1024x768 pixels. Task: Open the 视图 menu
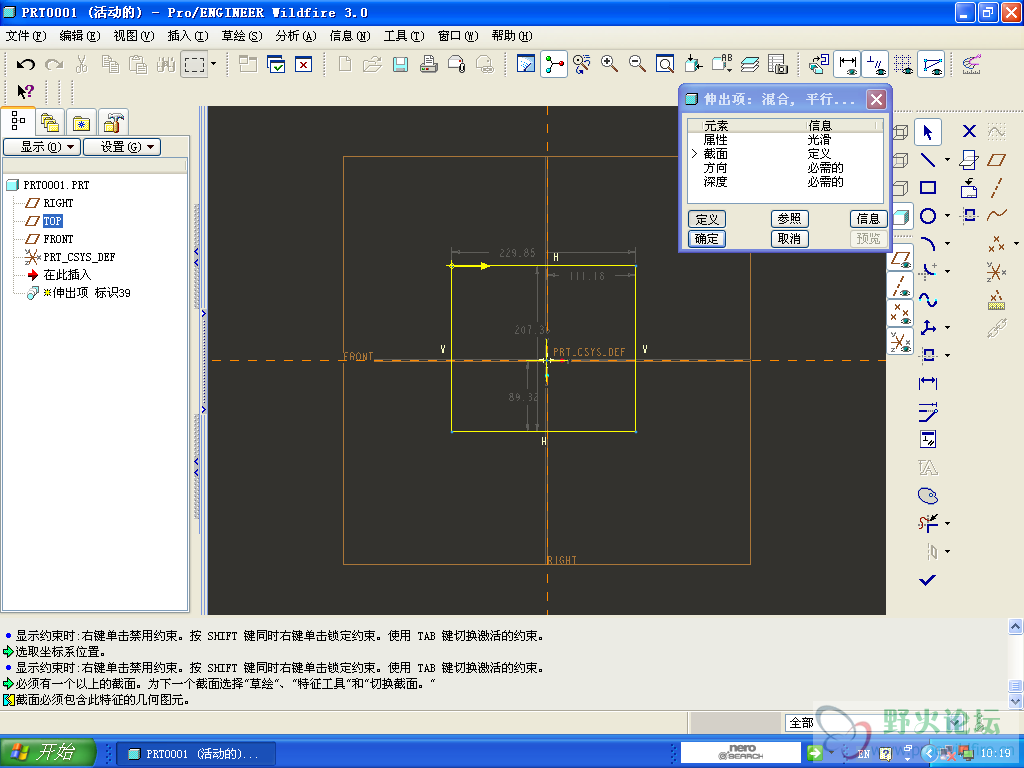click(134, 36)
